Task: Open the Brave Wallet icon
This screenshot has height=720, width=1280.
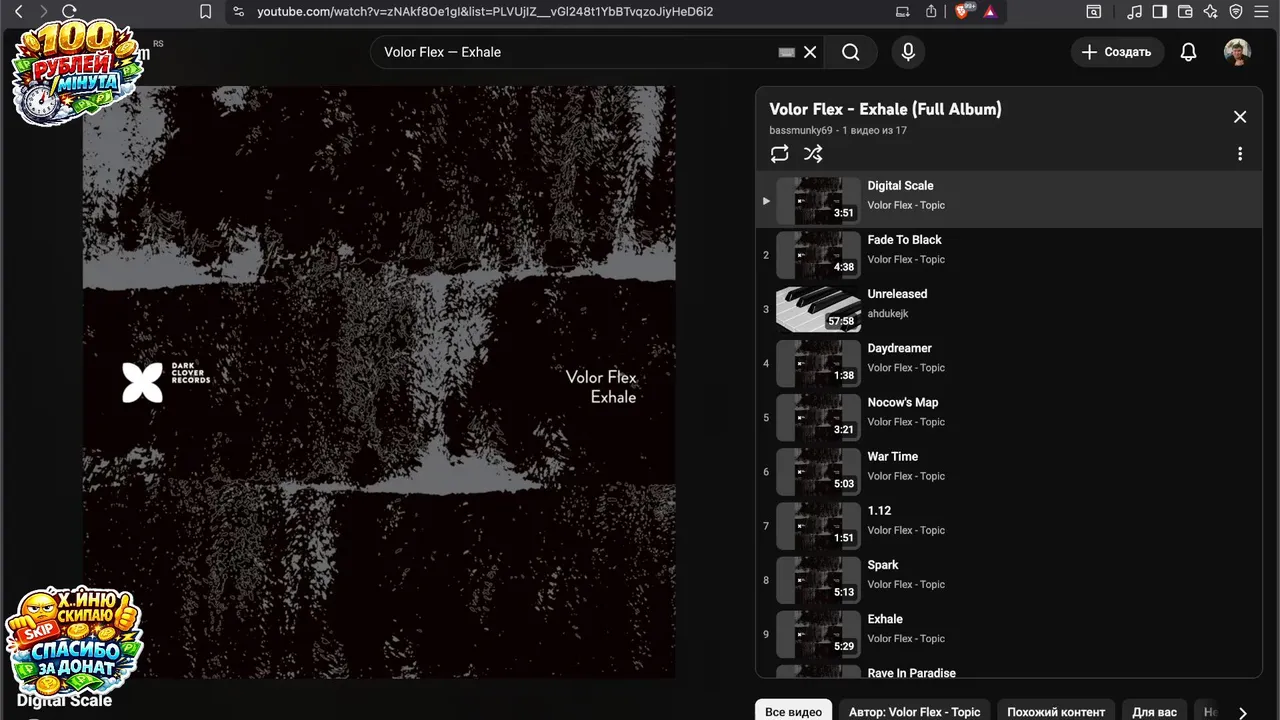Action: click(x=1185, y=12)
